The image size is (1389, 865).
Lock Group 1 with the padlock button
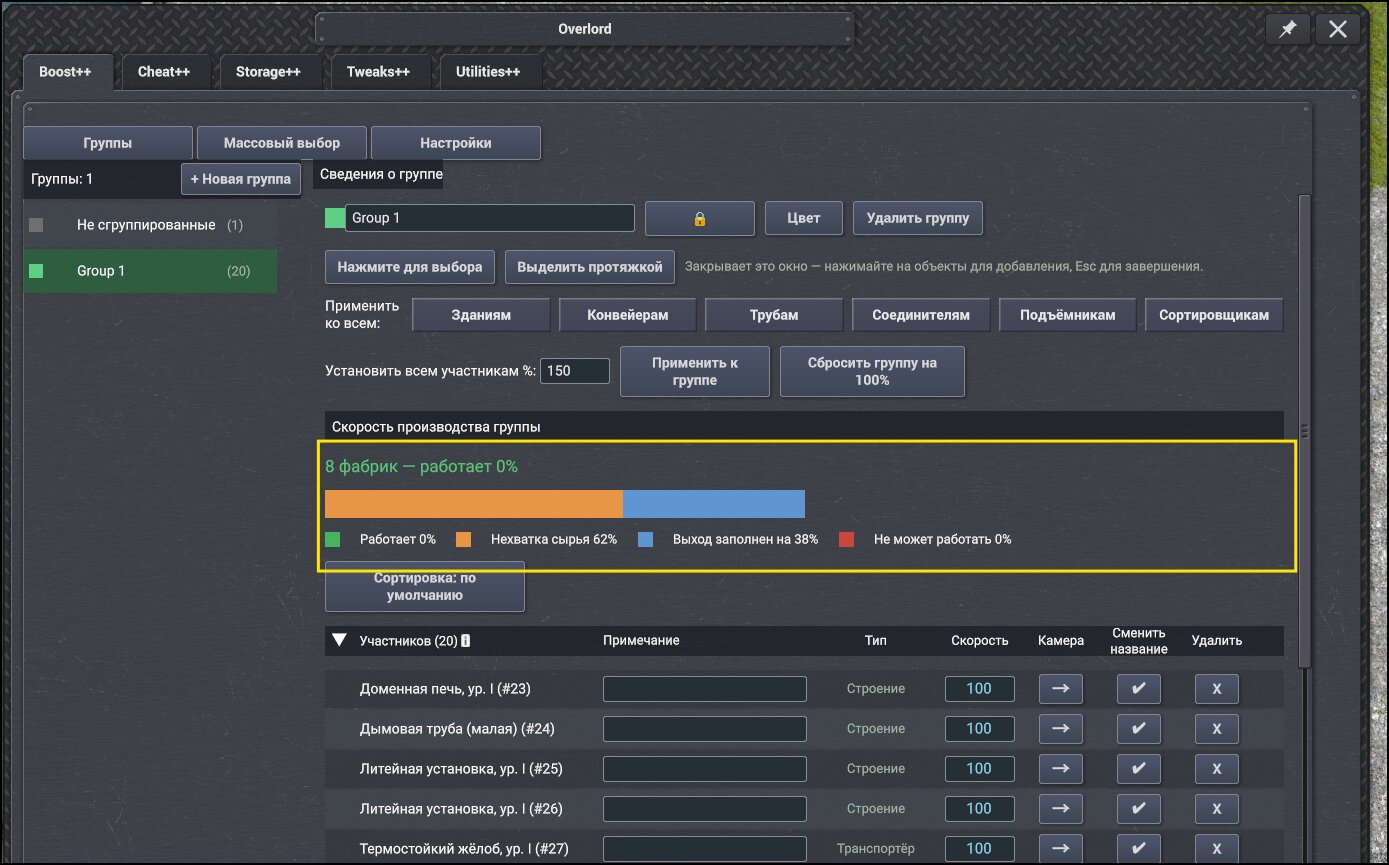click(700, 218)
